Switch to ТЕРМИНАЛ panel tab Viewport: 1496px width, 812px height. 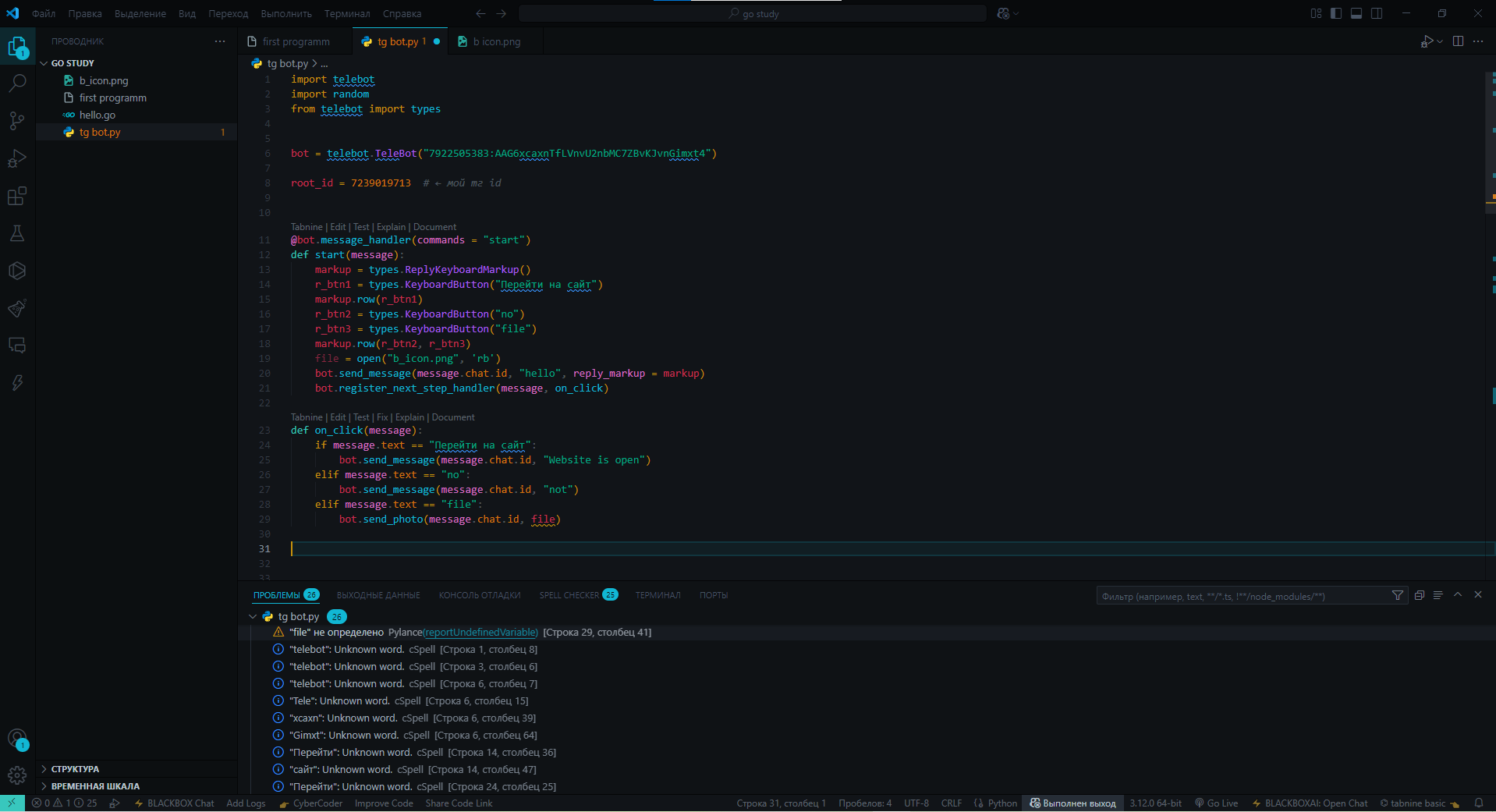point(658,595)
